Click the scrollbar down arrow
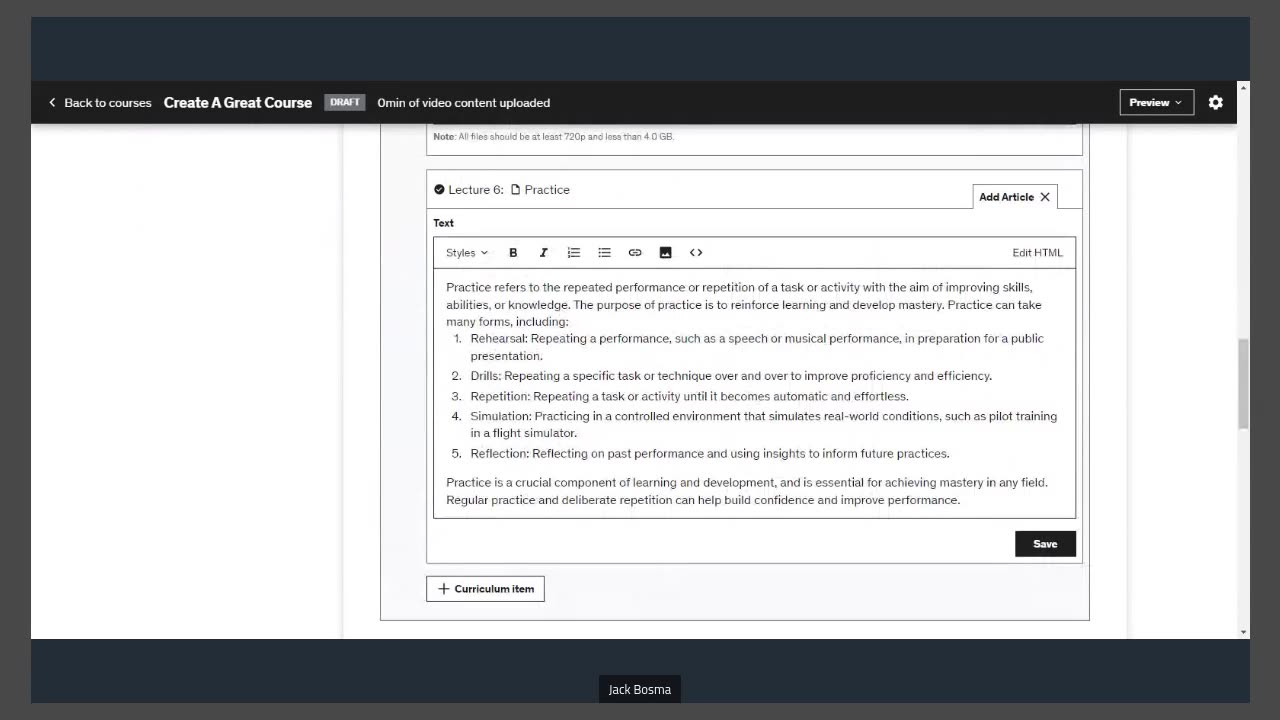1280x720 pixels. tap(1243, 632)
